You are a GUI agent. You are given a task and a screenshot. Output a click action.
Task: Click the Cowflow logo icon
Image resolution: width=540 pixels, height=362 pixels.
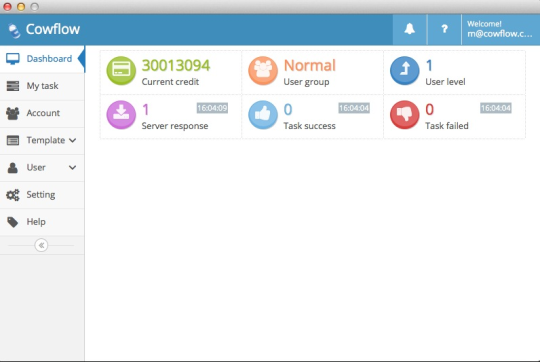[x=14, y=31]
